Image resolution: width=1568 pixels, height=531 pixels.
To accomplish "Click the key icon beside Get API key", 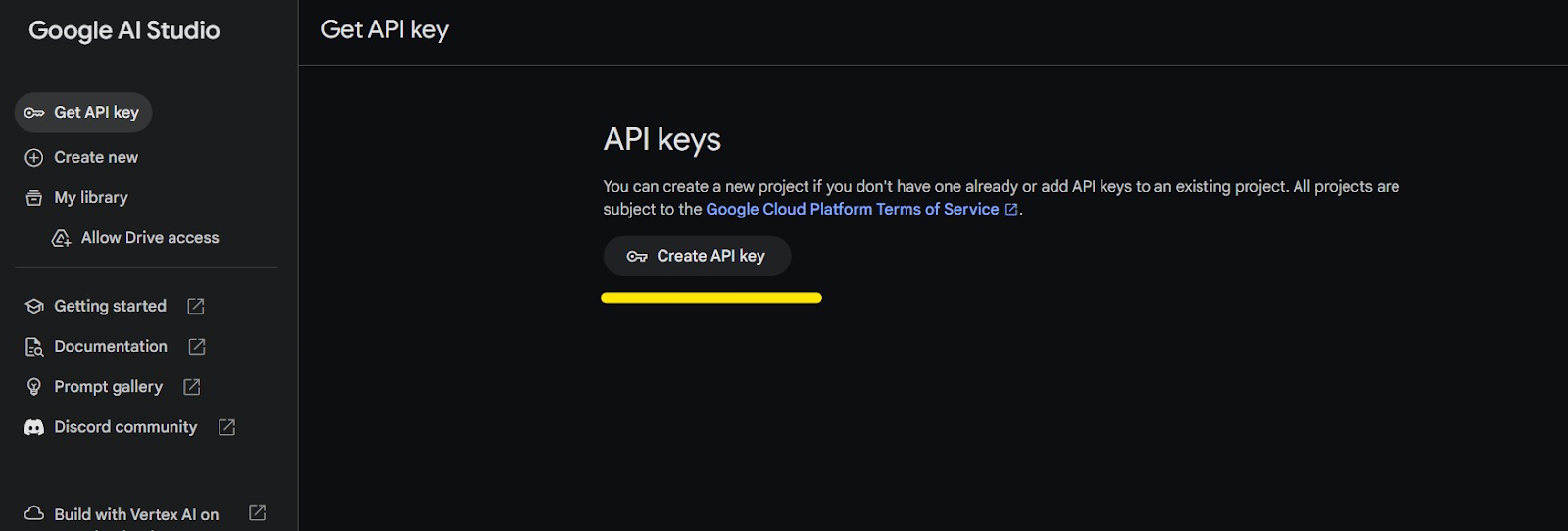I will coord(34,113).
